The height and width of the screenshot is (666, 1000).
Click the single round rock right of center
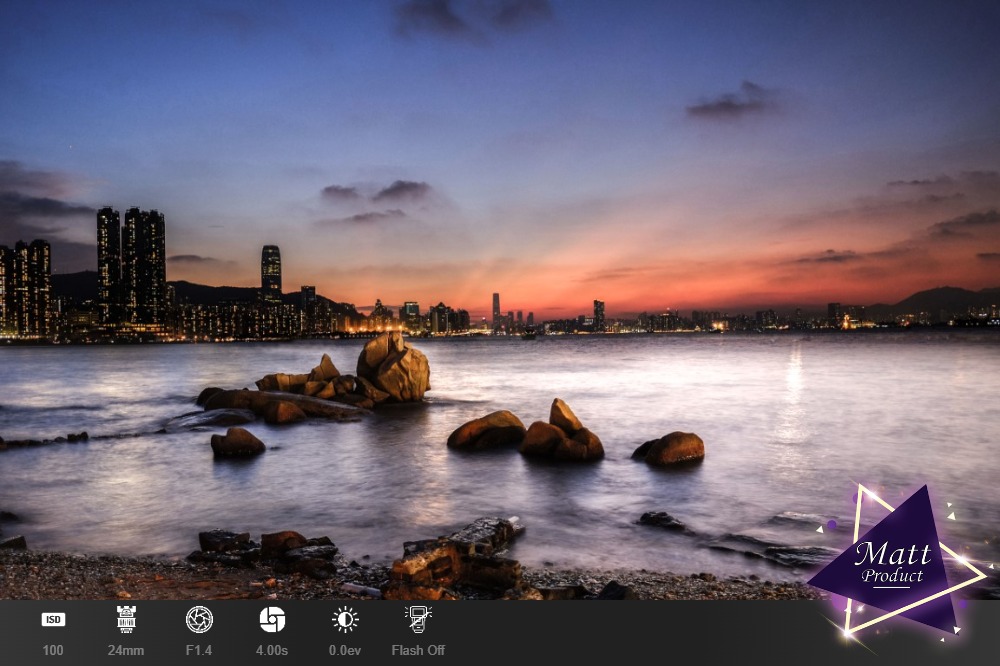tap(670, 448)
